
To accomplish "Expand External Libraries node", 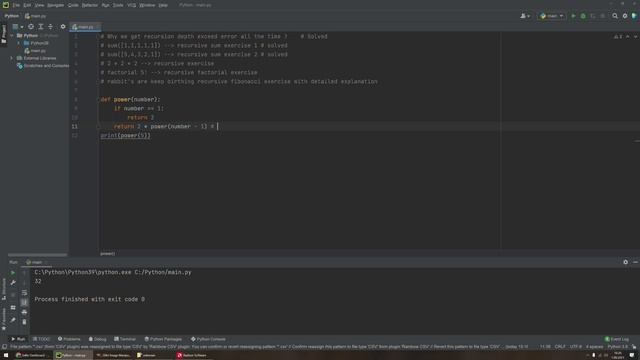I will 12,58.
